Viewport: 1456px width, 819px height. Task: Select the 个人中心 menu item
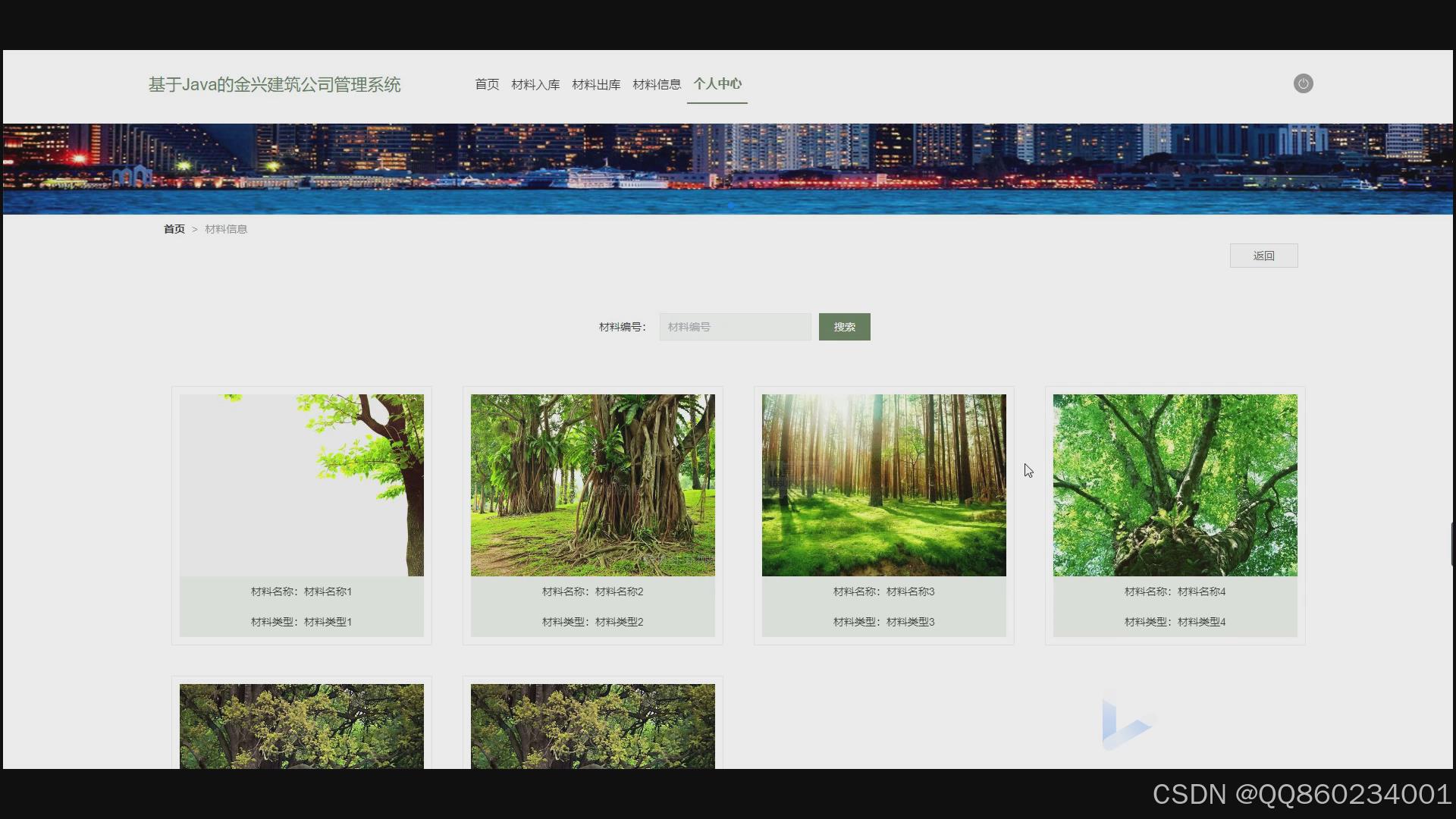click(x=717, y=84)
